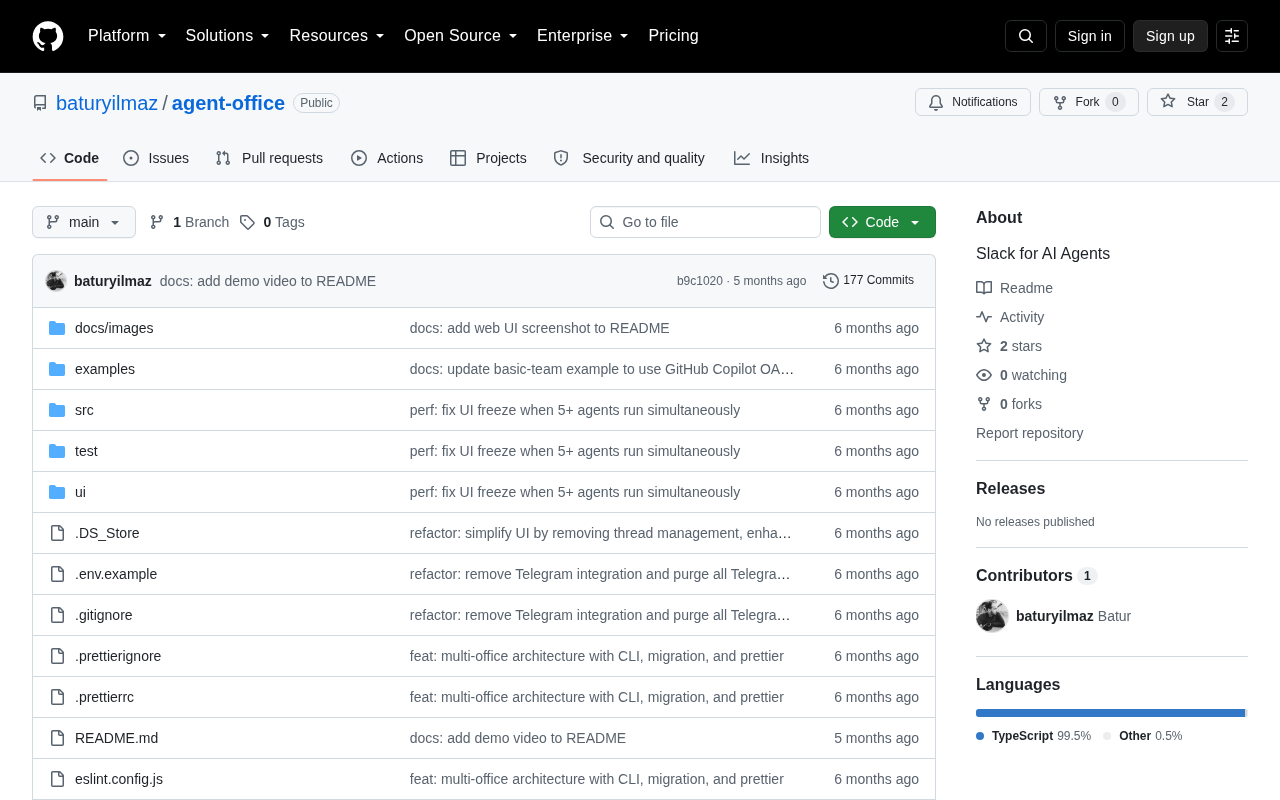1280x800 pixels.
Task: Open the Report repository link
Action: [x=1029, y=433]
